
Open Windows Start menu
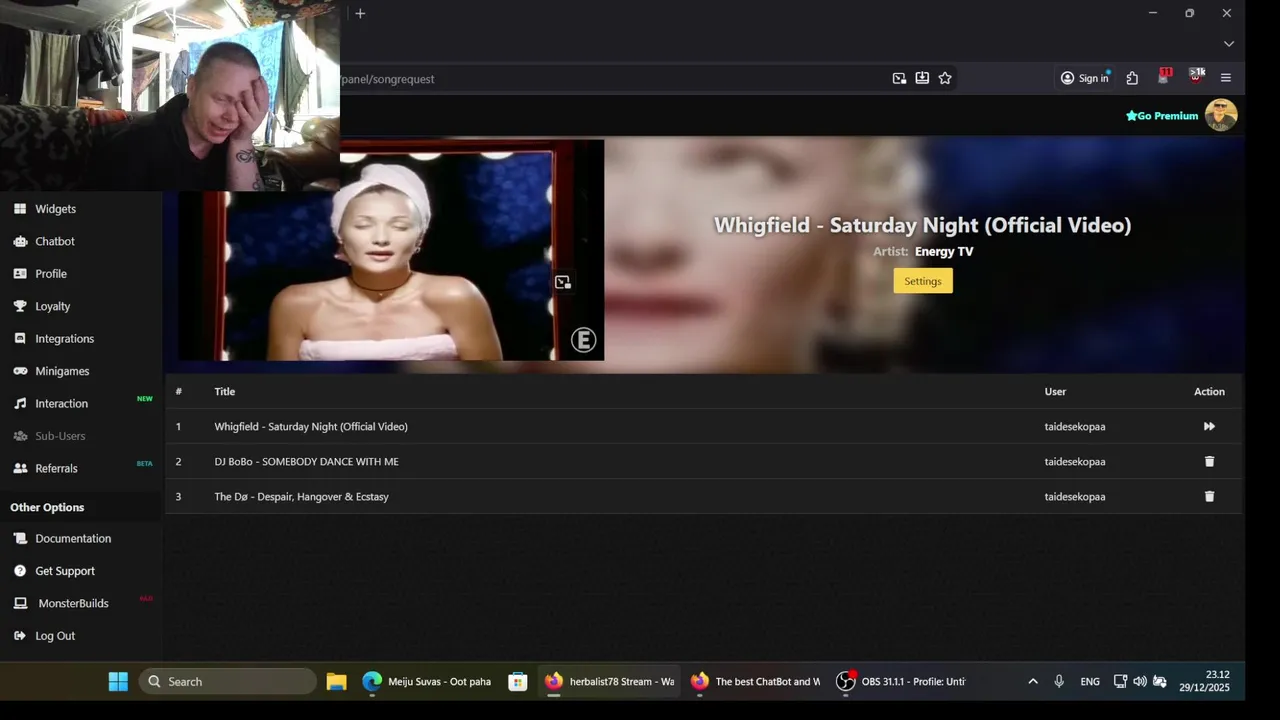coord(118,682)
